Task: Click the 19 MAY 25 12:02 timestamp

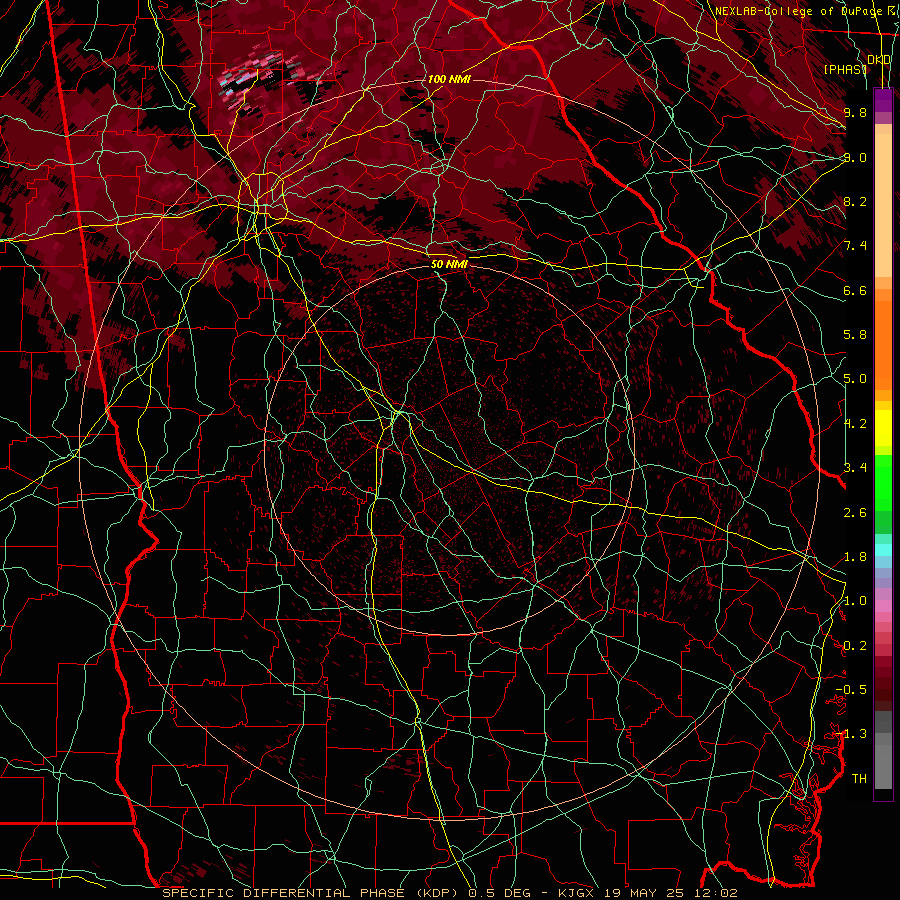Action: click(671, 893)
